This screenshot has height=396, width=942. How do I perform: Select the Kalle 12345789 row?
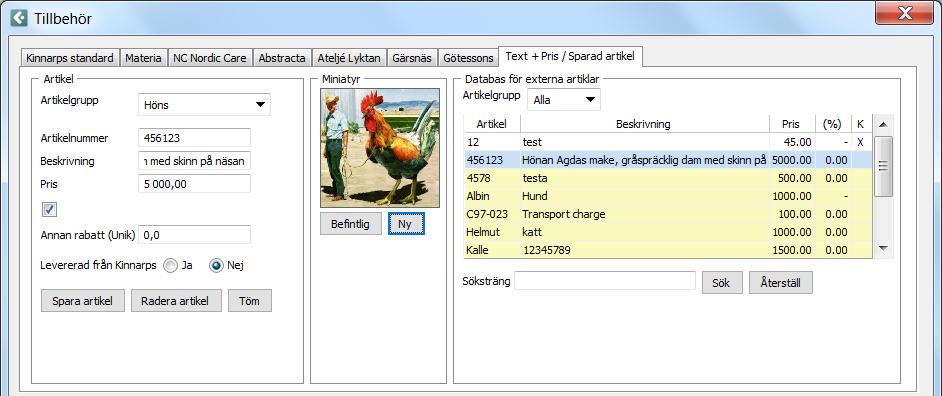pyautogui.click(x=667, y=250)
